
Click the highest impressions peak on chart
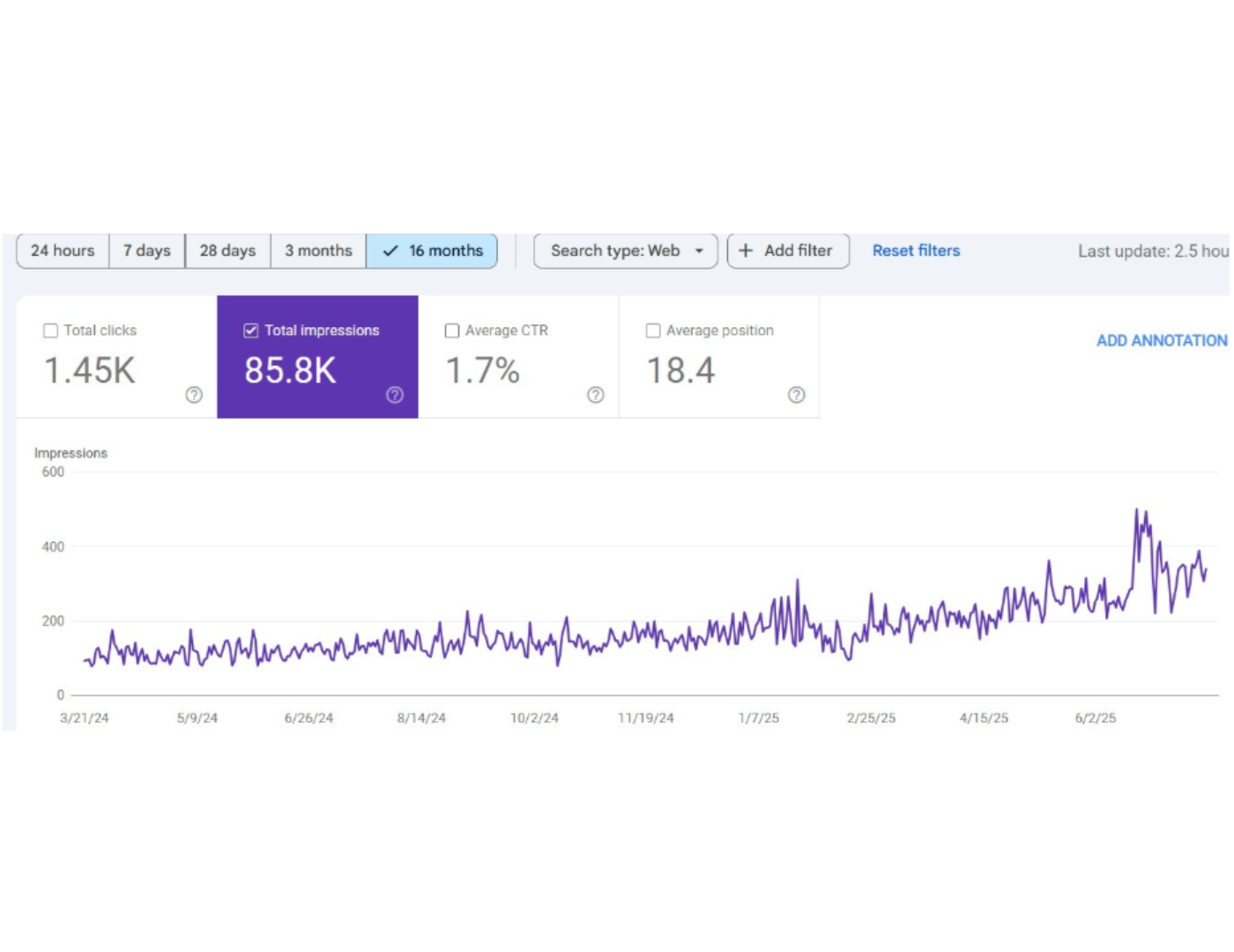pyautogui.click(x=1136, y=509)
